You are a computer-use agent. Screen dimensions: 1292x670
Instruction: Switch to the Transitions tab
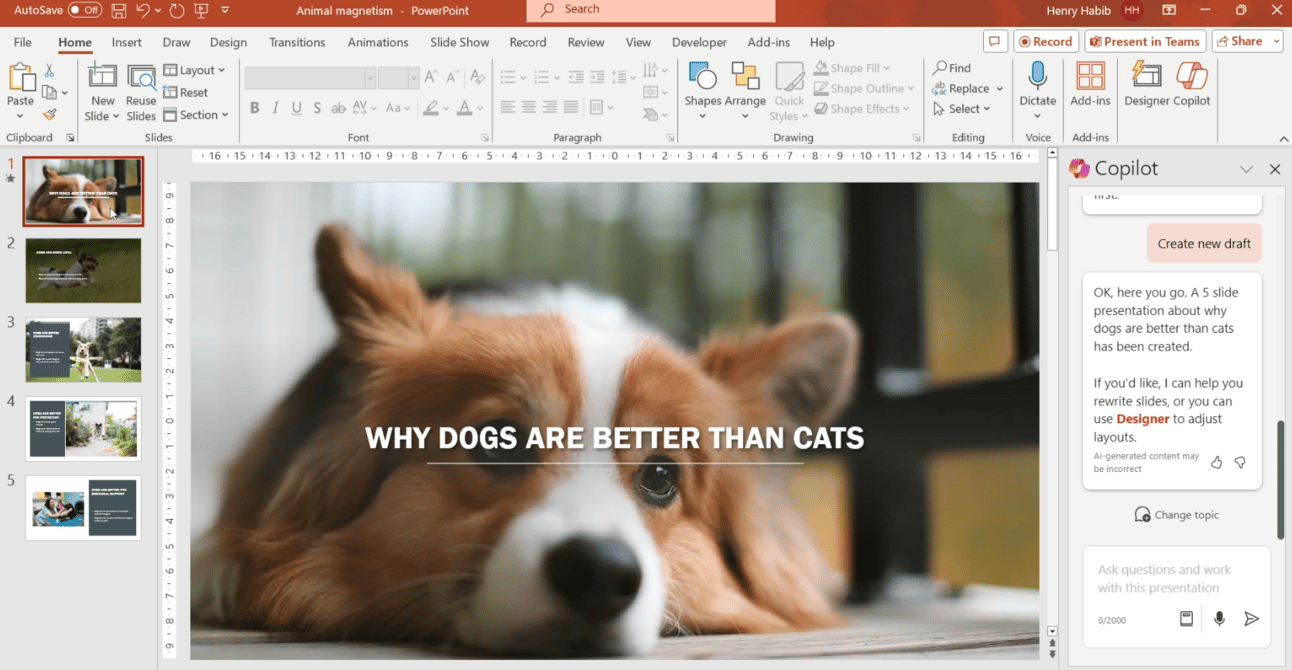[x=297, y=42]
